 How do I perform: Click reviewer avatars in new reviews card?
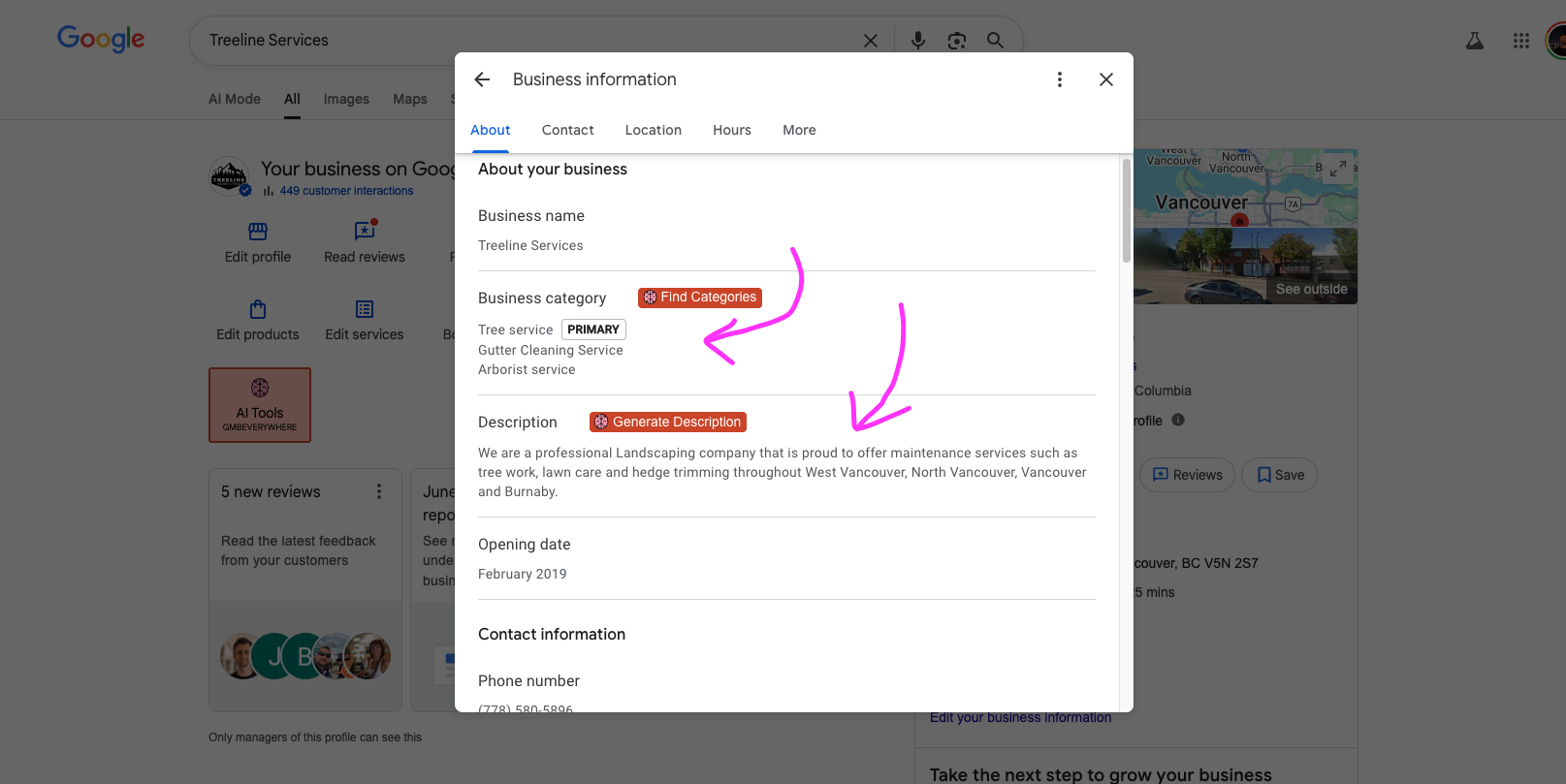(305, 656)
